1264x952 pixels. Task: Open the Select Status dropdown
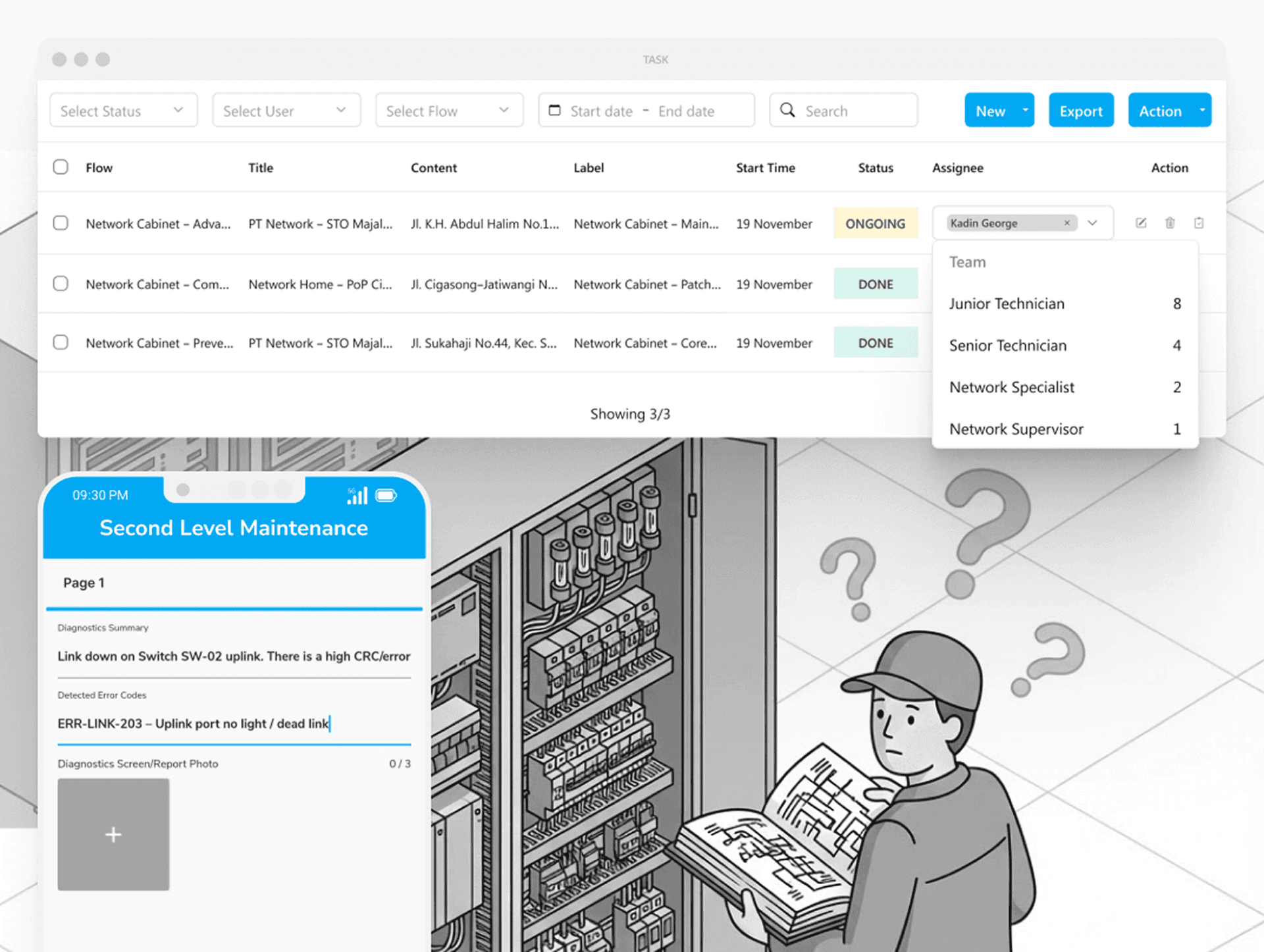tap(123, 111)
